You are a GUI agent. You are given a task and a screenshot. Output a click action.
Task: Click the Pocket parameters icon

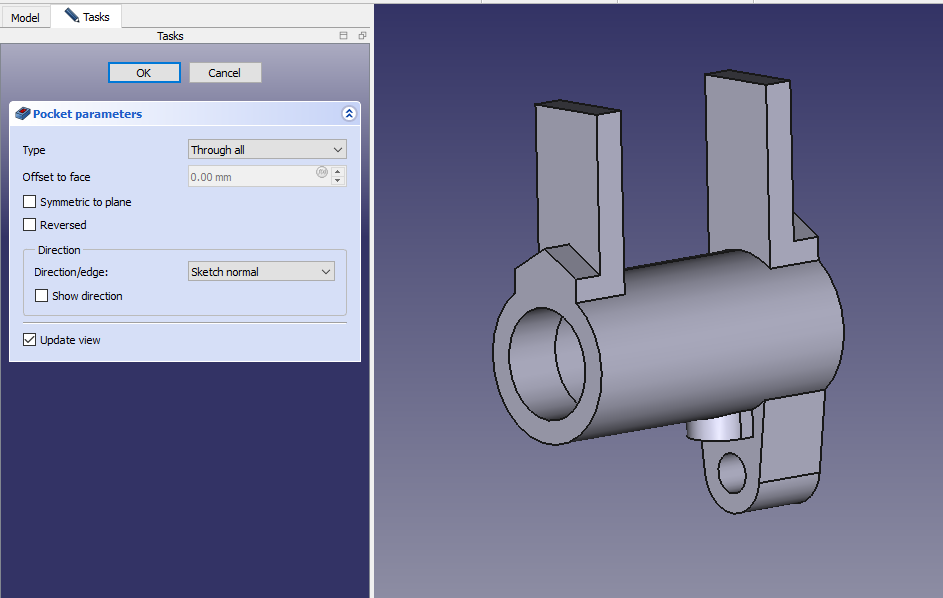(23, 114)
